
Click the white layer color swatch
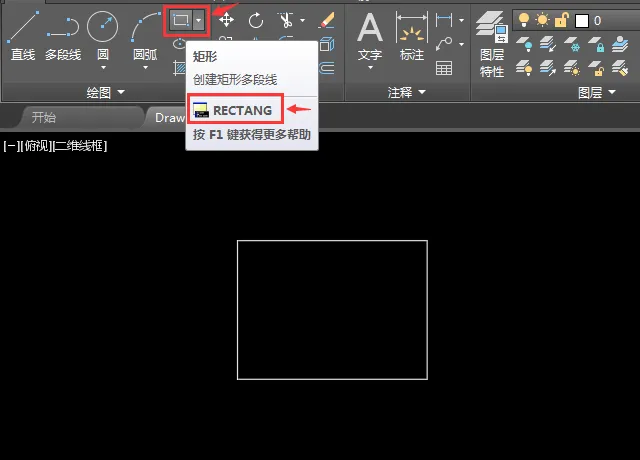(582, 20)
